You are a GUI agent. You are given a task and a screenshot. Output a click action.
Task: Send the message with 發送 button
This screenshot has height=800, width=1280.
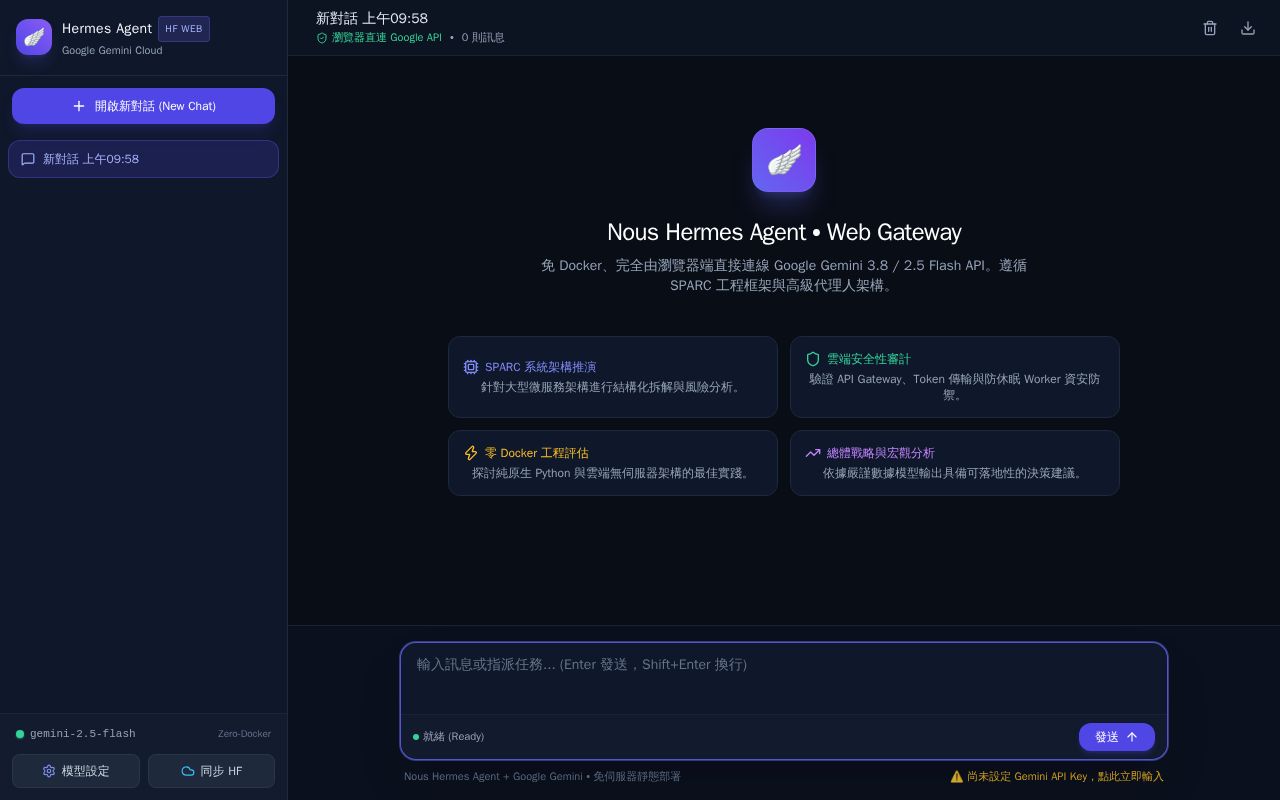pyautogui.click(x=1117, y=737)
